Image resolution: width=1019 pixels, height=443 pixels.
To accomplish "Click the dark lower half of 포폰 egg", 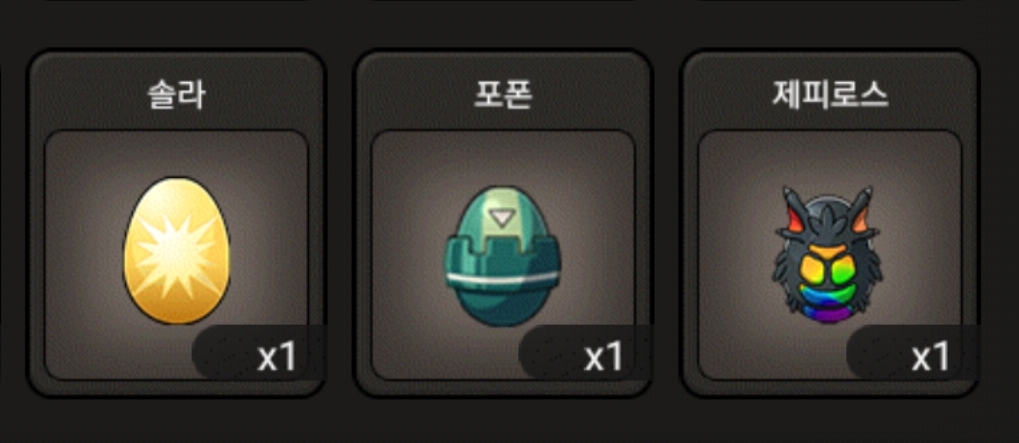I will coord(502,304).
